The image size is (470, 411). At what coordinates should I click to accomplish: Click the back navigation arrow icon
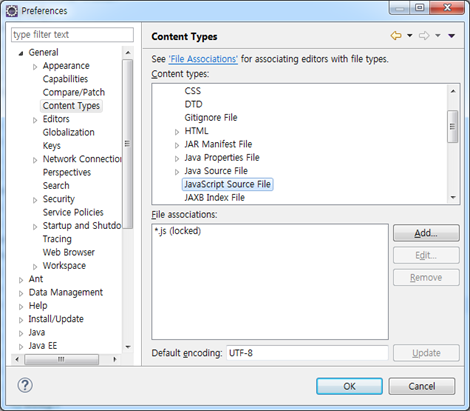[396, 36]
